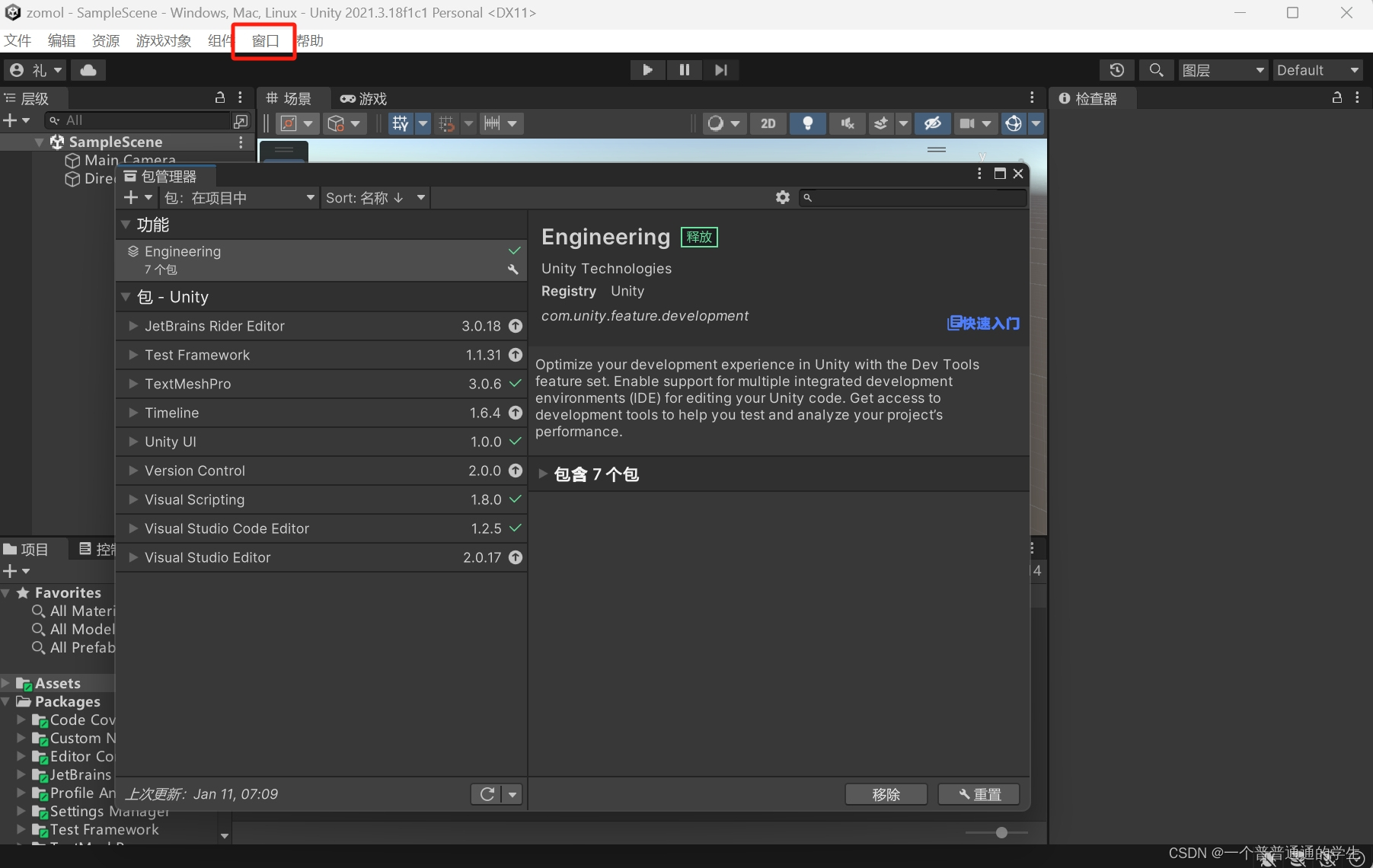
Task: Select the Engineering feature set
Action: click(x=321, y=260)
